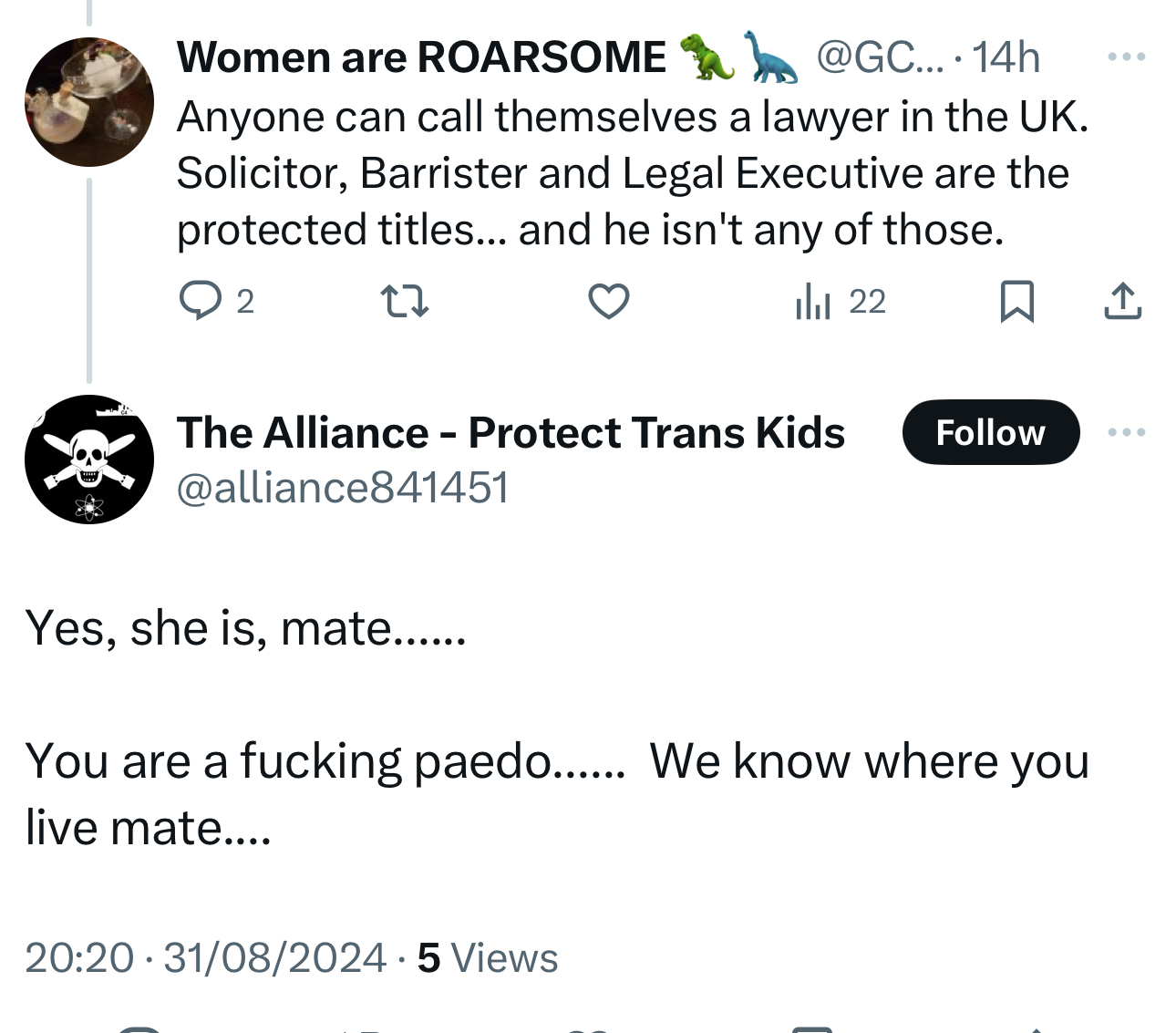Open the Women are ROARSOME display name
1176x1033 pixels.
[421, 57]
